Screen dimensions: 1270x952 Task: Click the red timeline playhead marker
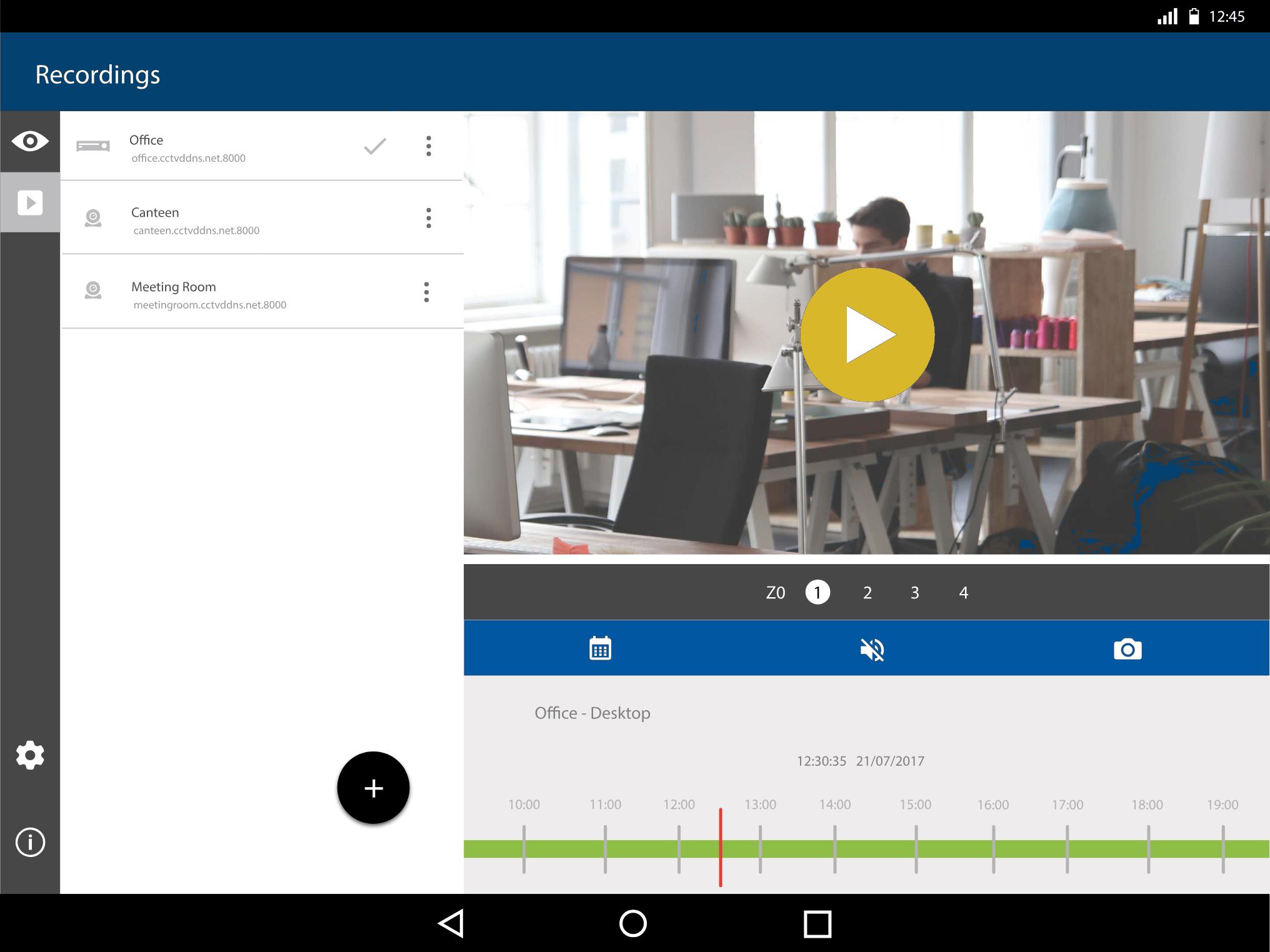(x=721, y=847)
